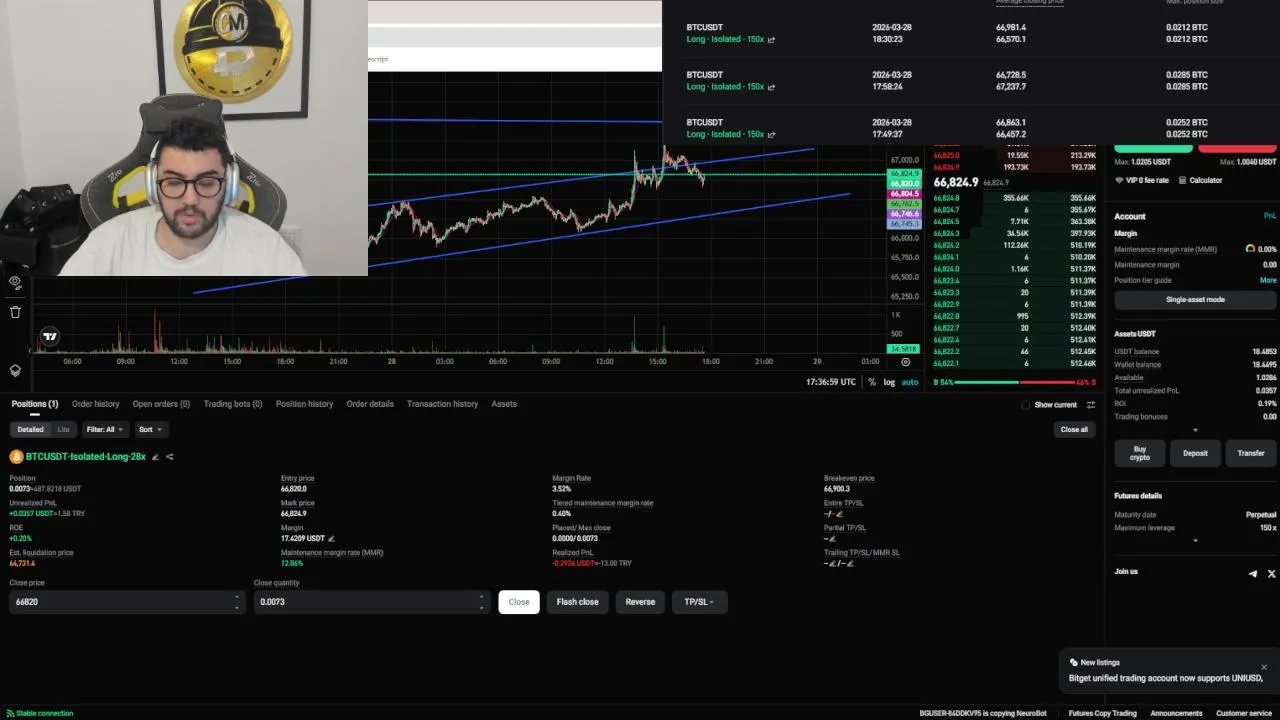Open the Assets tab
Viewport: 1280px width, 720px height.
click(504, 404)
